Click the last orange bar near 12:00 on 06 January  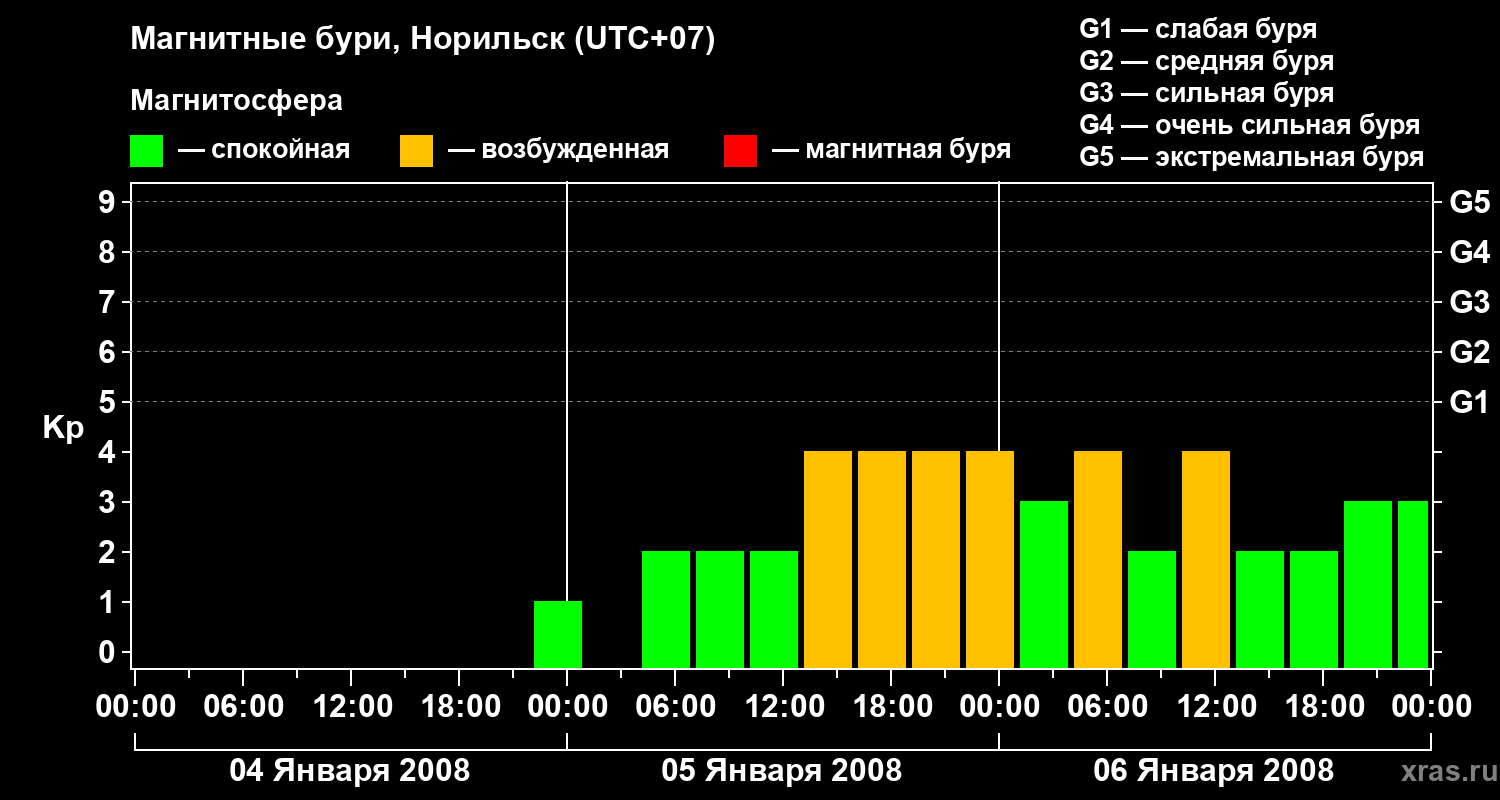pyautogui.click(x=1206, y=559)
